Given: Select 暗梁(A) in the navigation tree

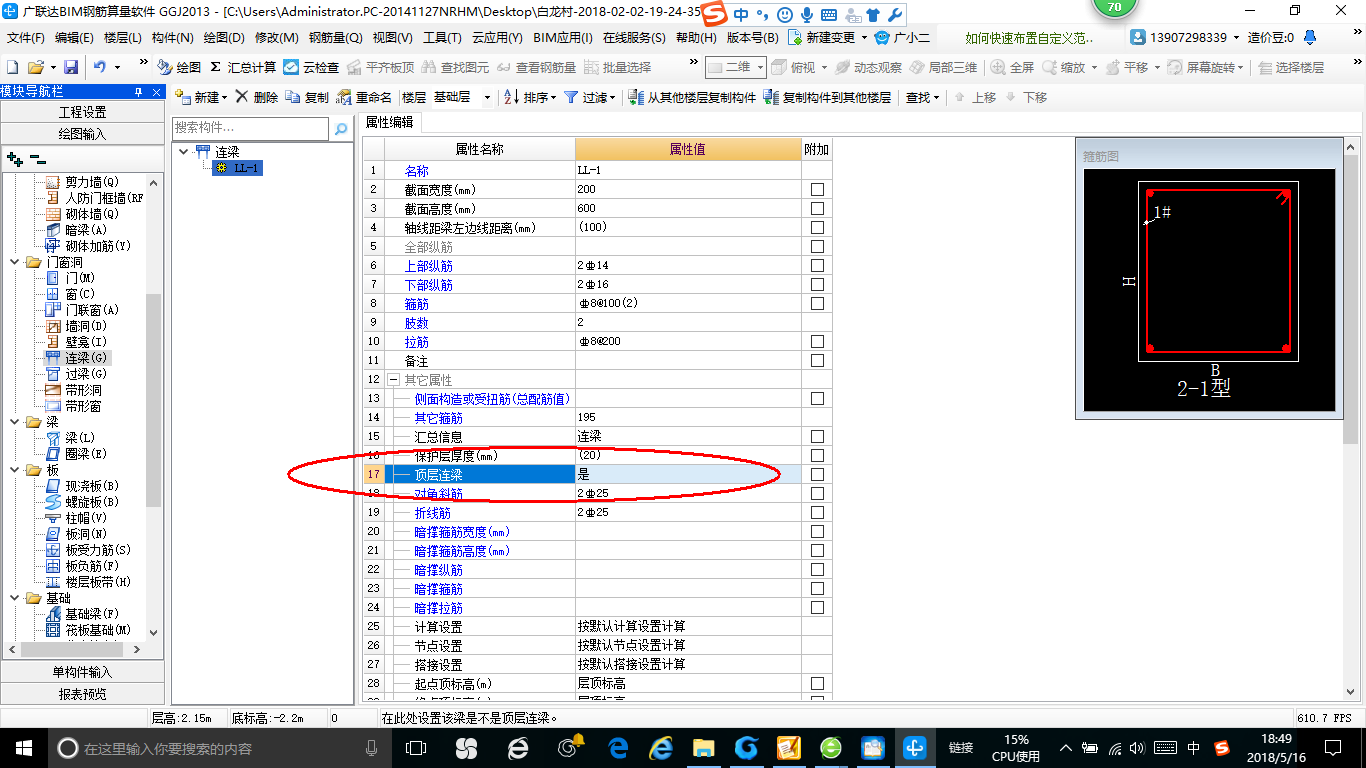Looking at the screenshot, I should (85, 230).
